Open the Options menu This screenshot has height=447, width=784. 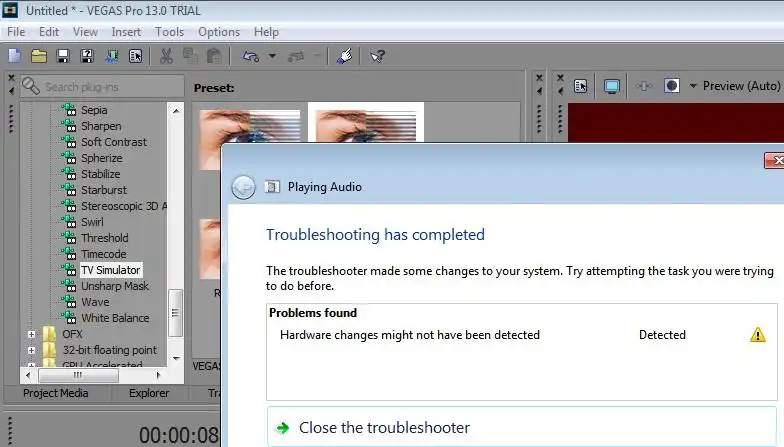(x=219, y=32)
